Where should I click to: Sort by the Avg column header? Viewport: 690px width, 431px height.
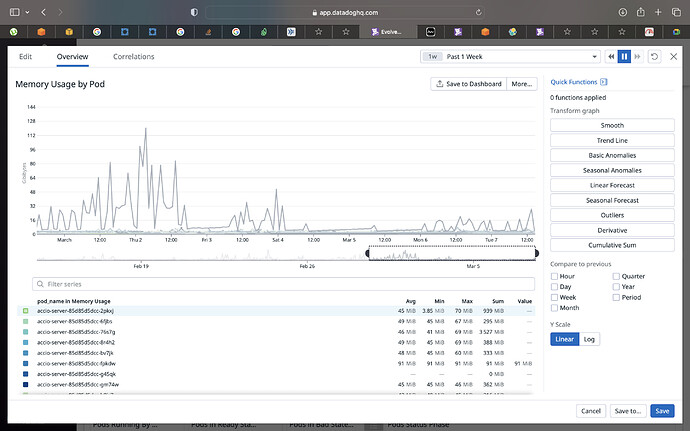410,301
